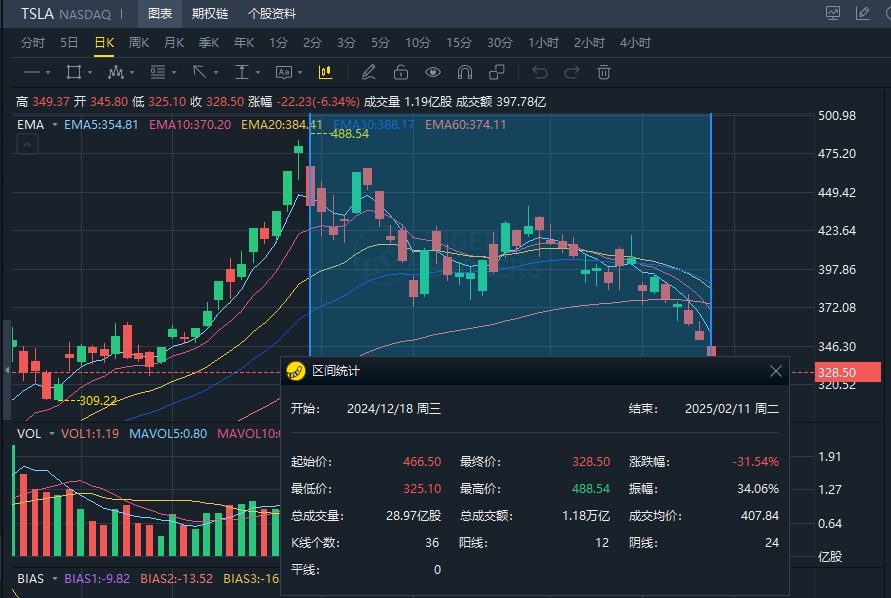The width and height of the screenshot is (891, 598).
Task: Click the tiger icon in 区间统计 header
Action: pyautogui.click(x=295, y=371)
